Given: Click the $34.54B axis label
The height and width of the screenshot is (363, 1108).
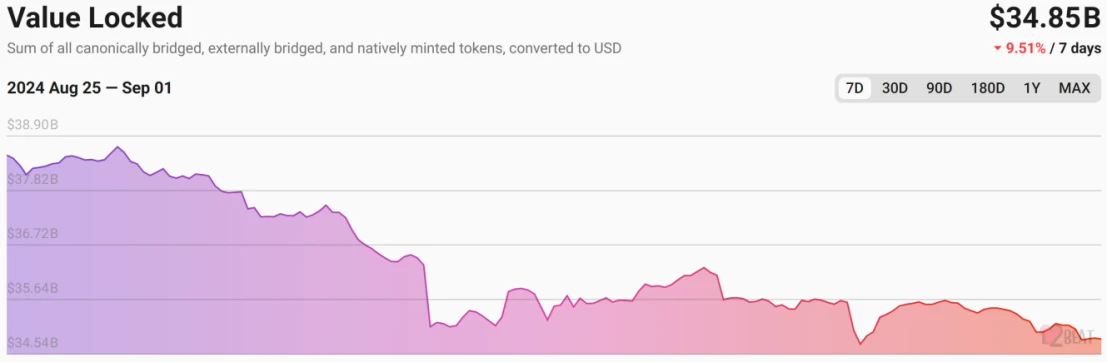Looking at the screenshot, I should (33, 343).
